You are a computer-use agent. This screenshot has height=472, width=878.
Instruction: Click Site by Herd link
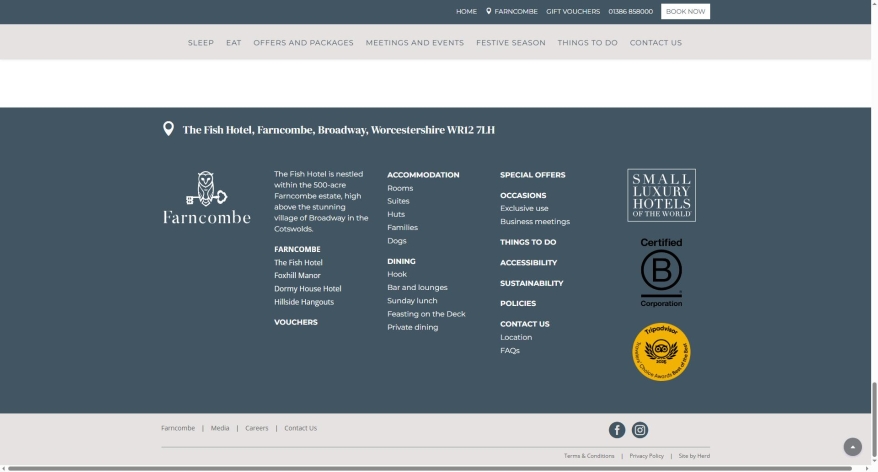click(x=694, y=456)
